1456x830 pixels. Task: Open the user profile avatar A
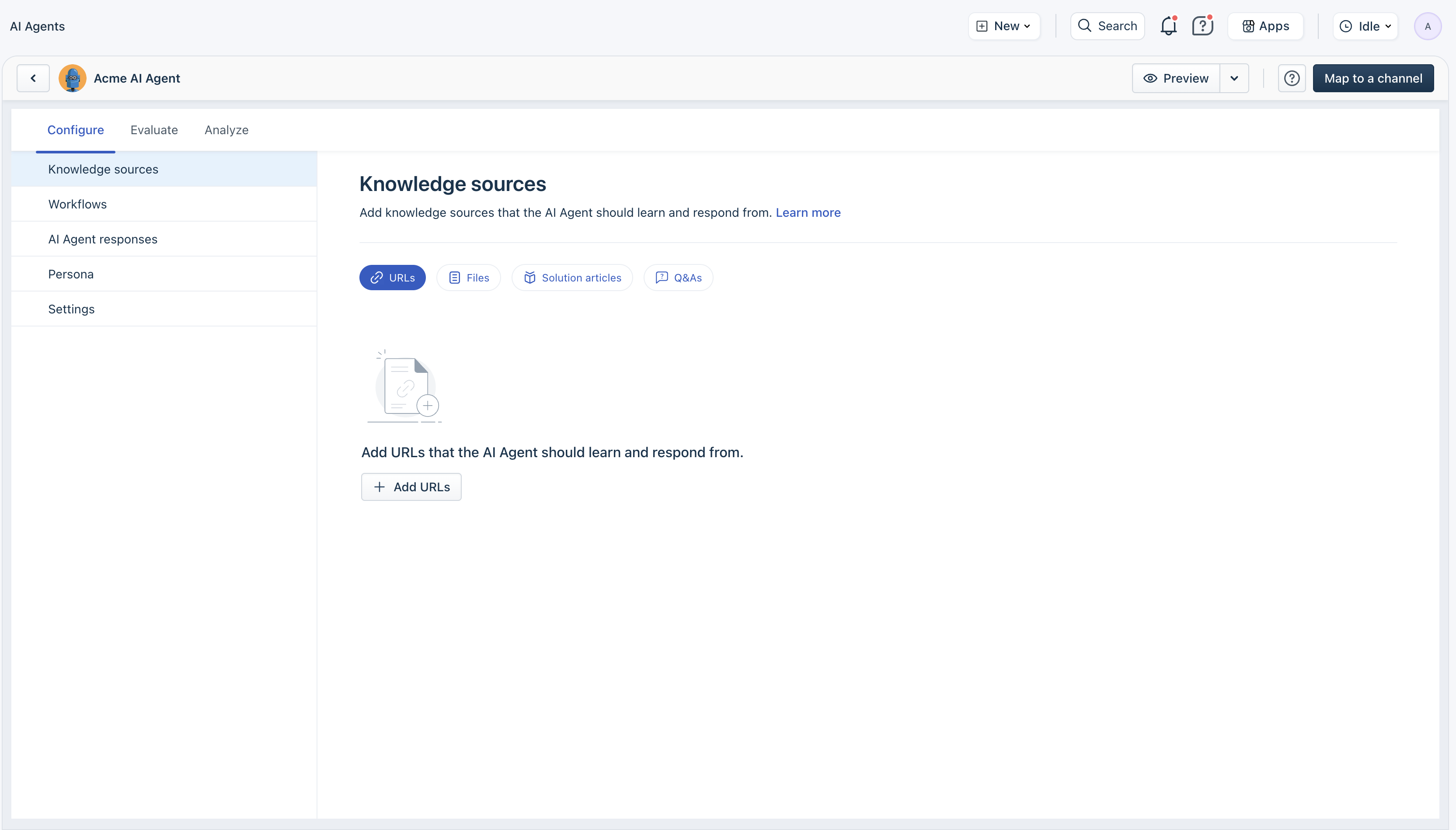click(1427, 26)
